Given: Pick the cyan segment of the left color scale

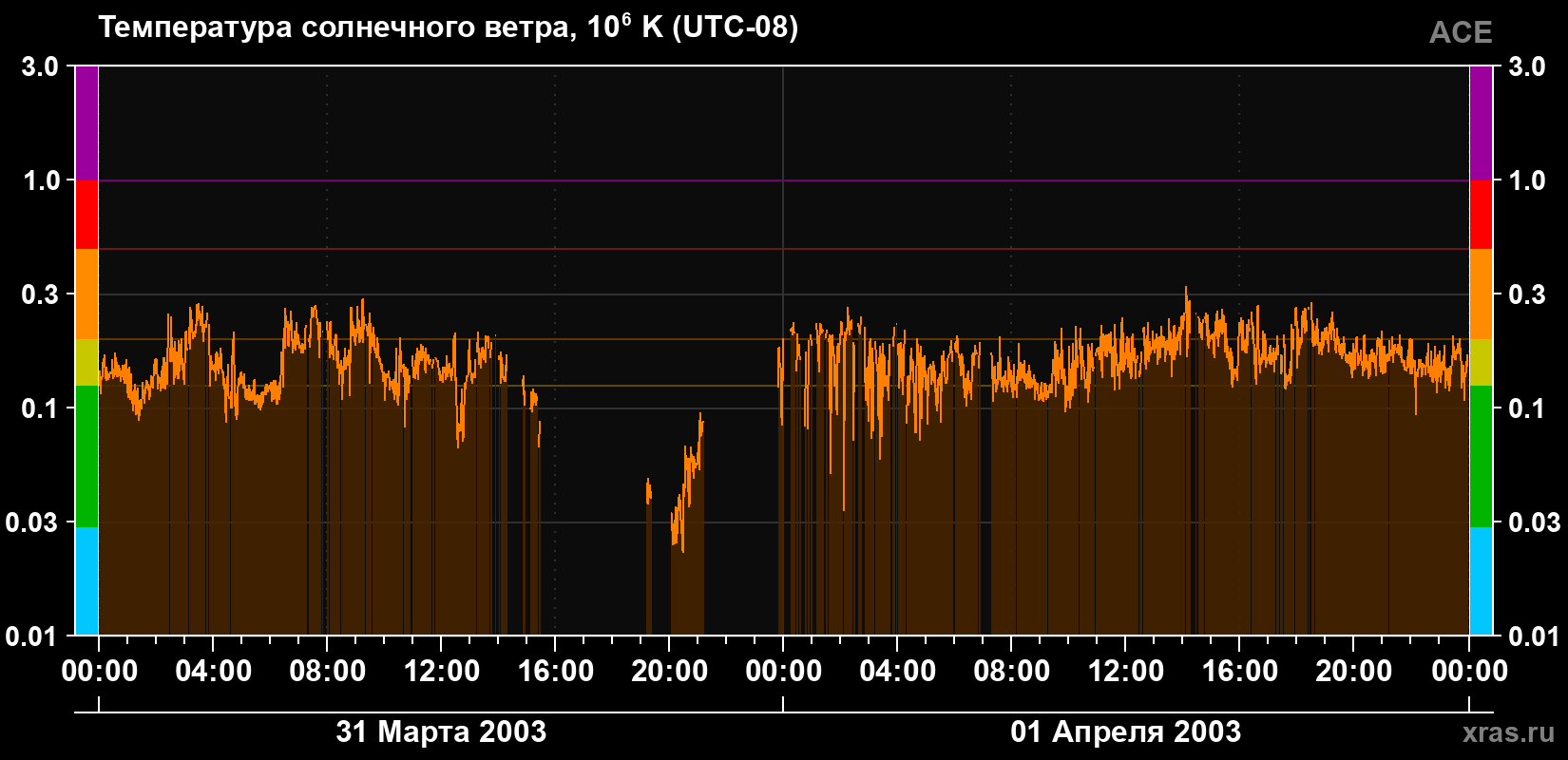Looking at the screenshot, I should [x=86, y=581].
